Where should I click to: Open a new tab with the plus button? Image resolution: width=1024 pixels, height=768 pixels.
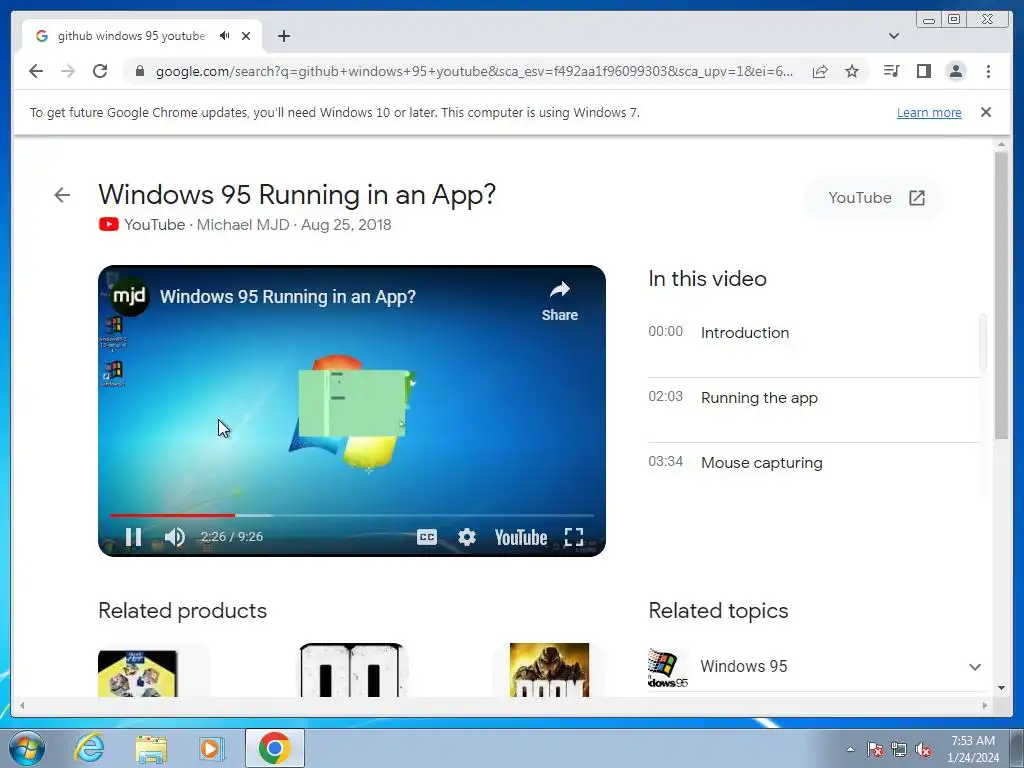coord(283,36)
